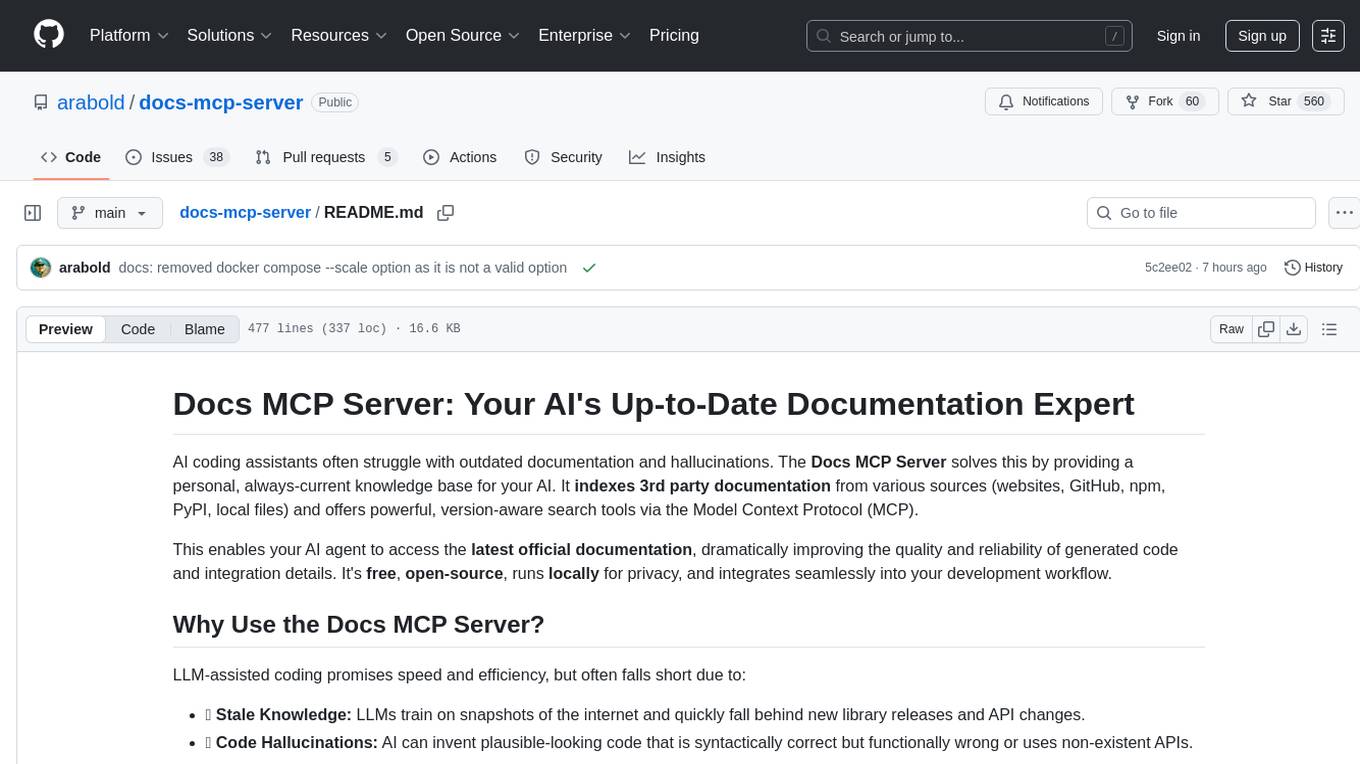Open the Notifications sign-in prompt
Screen dimensions: 1360x764
[x=1044, y=102]
